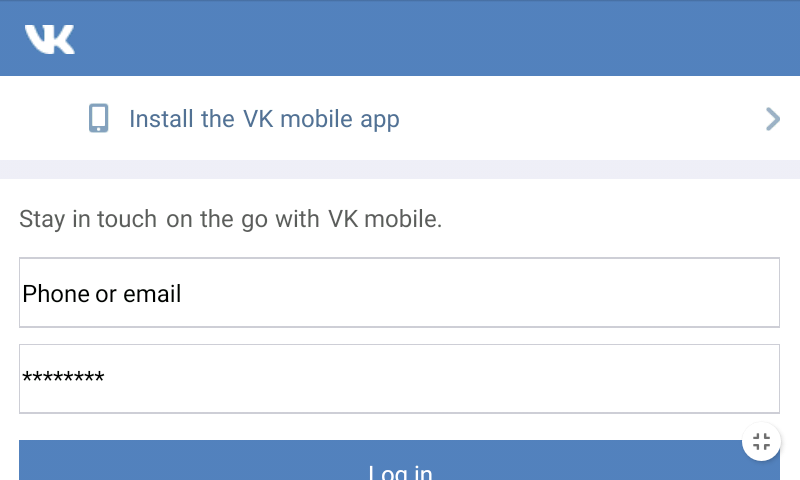Screen dimensions: 800x480
Task: Focus the Phone or email field
Action: click(399, 293)
